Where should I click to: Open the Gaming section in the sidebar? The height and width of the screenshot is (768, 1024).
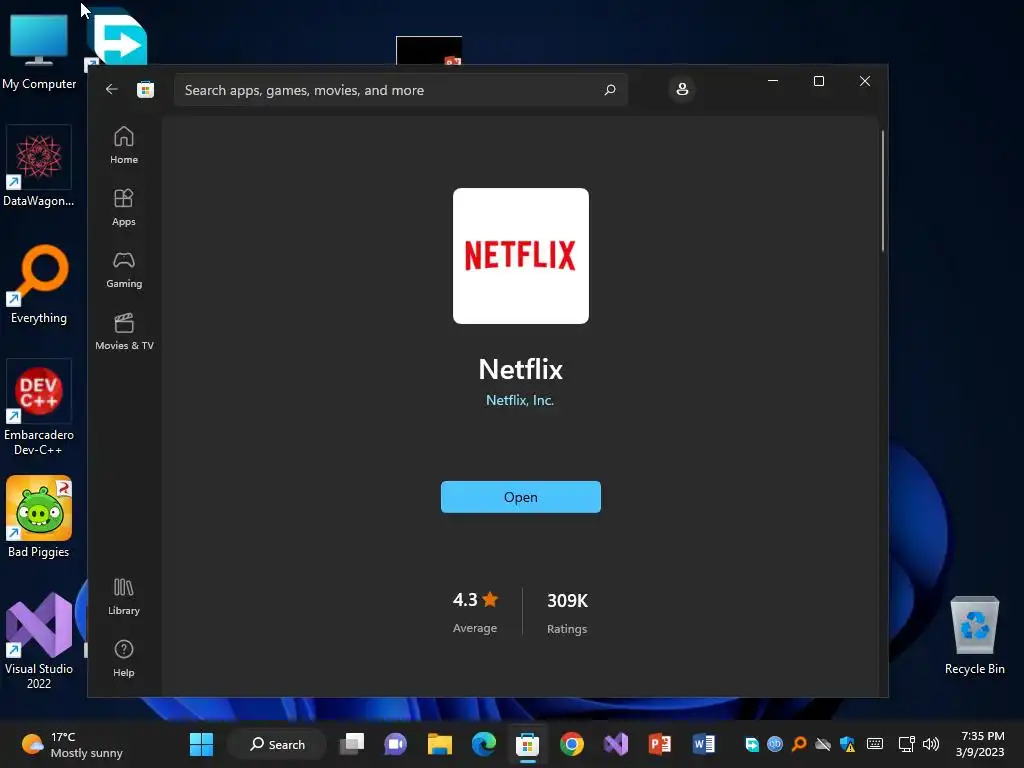[x=123, y=270]
